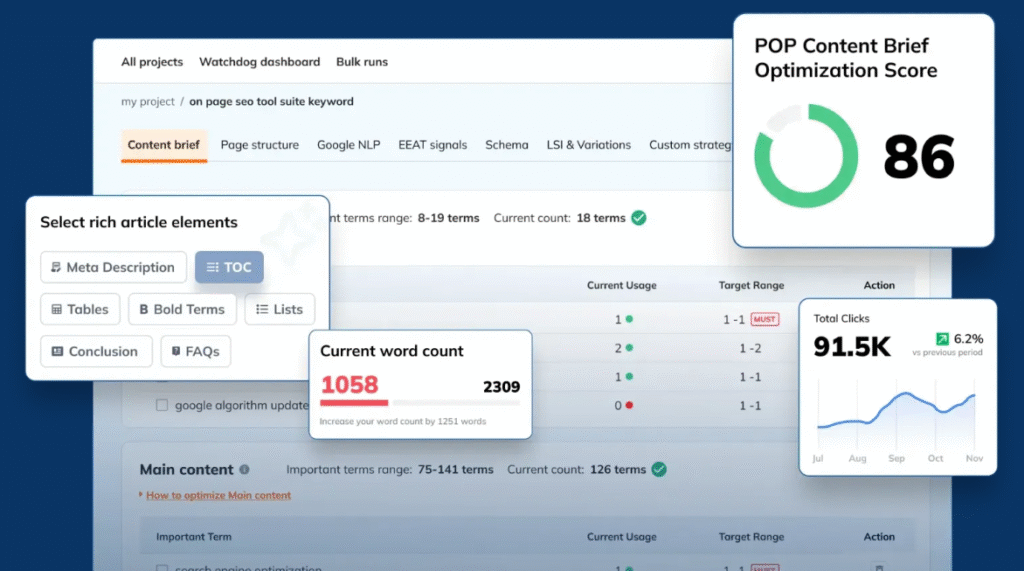The image size is (1024, 571).
Task: Click the trash icon in bottom Action column
Action: pyautogui.click(x=879, y=568)
